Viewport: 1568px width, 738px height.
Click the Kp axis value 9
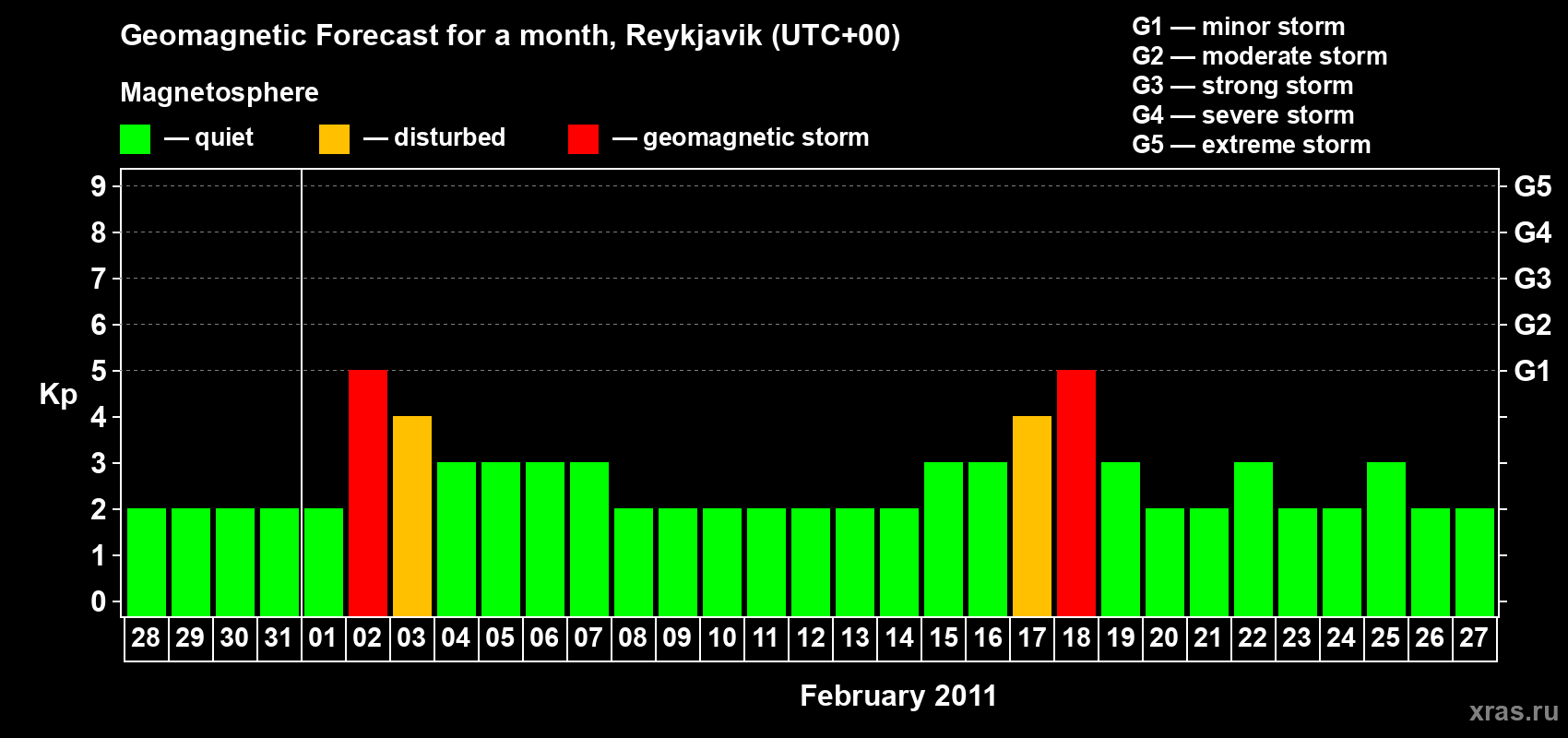99,186
